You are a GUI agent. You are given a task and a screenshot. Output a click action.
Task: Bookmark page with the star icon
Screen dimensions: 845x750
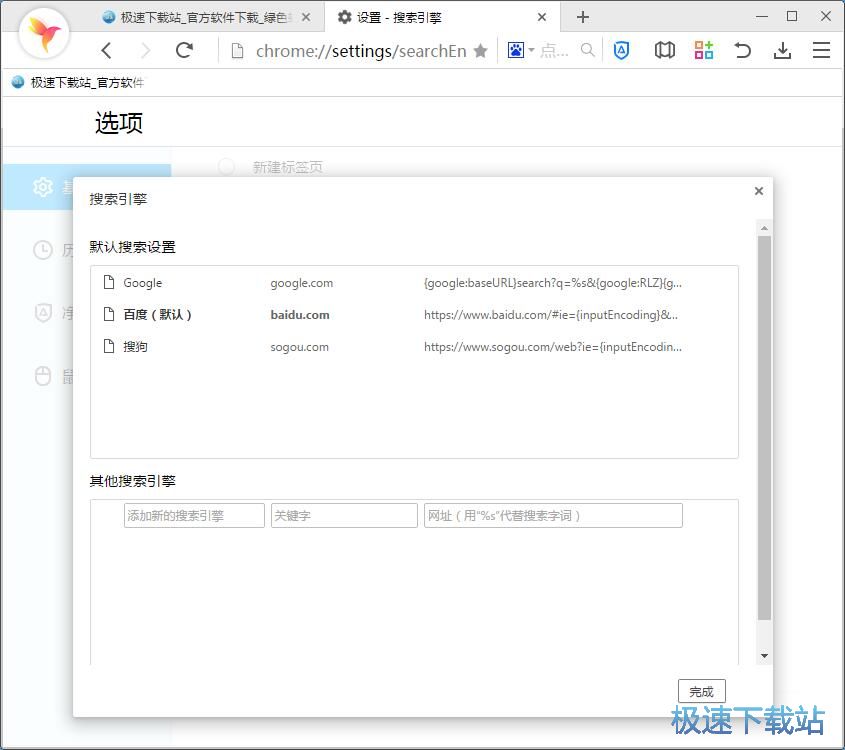(x=480, y=51)
